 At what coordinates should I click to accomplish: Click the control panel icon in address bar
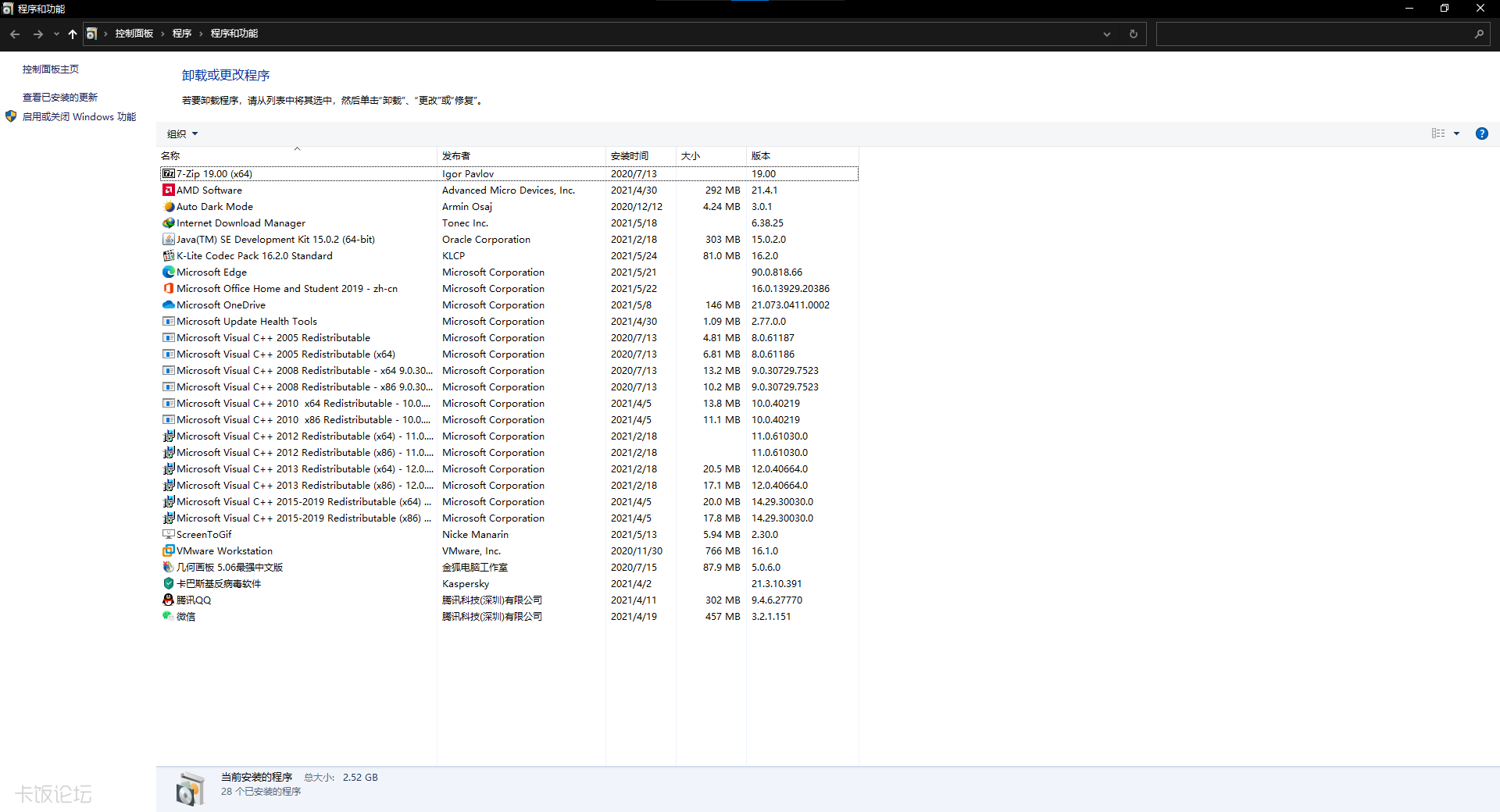pos(92,34)
